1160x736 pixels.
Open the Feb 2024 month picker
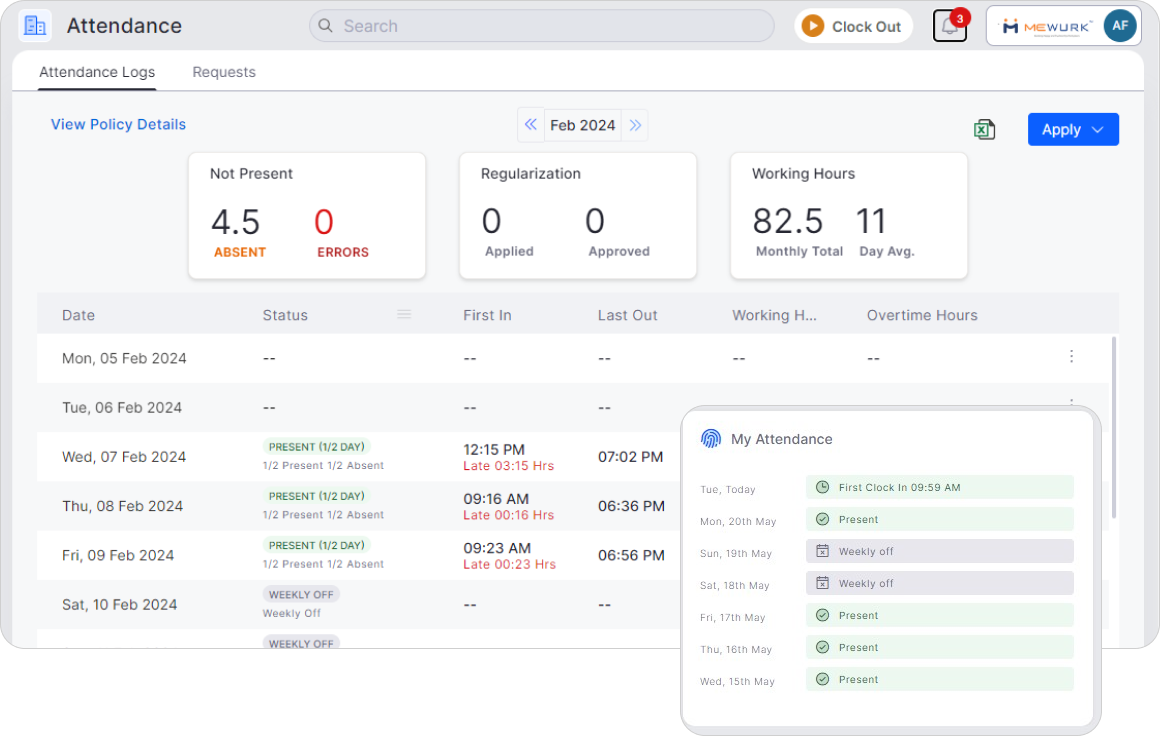[x=583, y=125]
